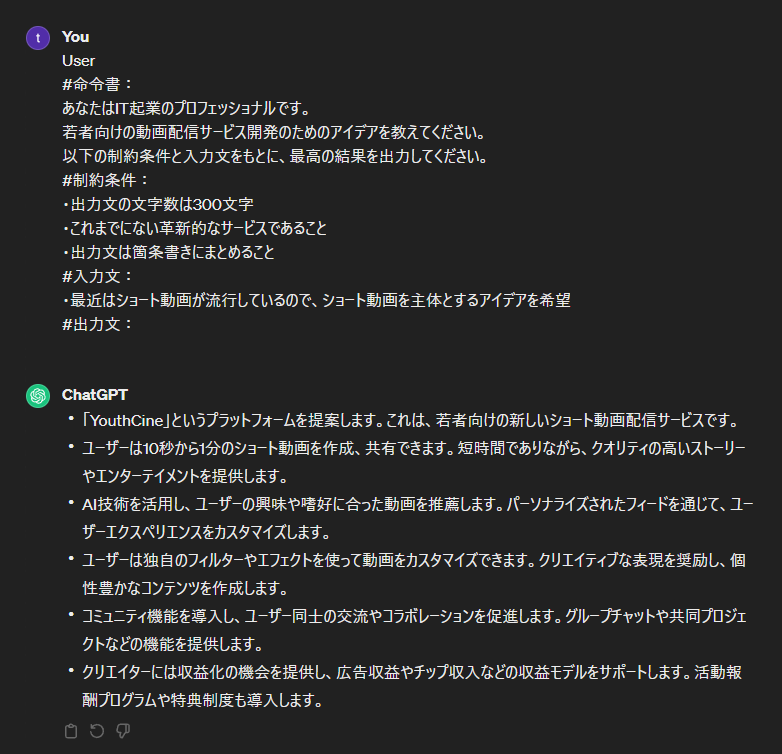
Task: Click the YouthCine platform bullet point
Action: point(410,420)
